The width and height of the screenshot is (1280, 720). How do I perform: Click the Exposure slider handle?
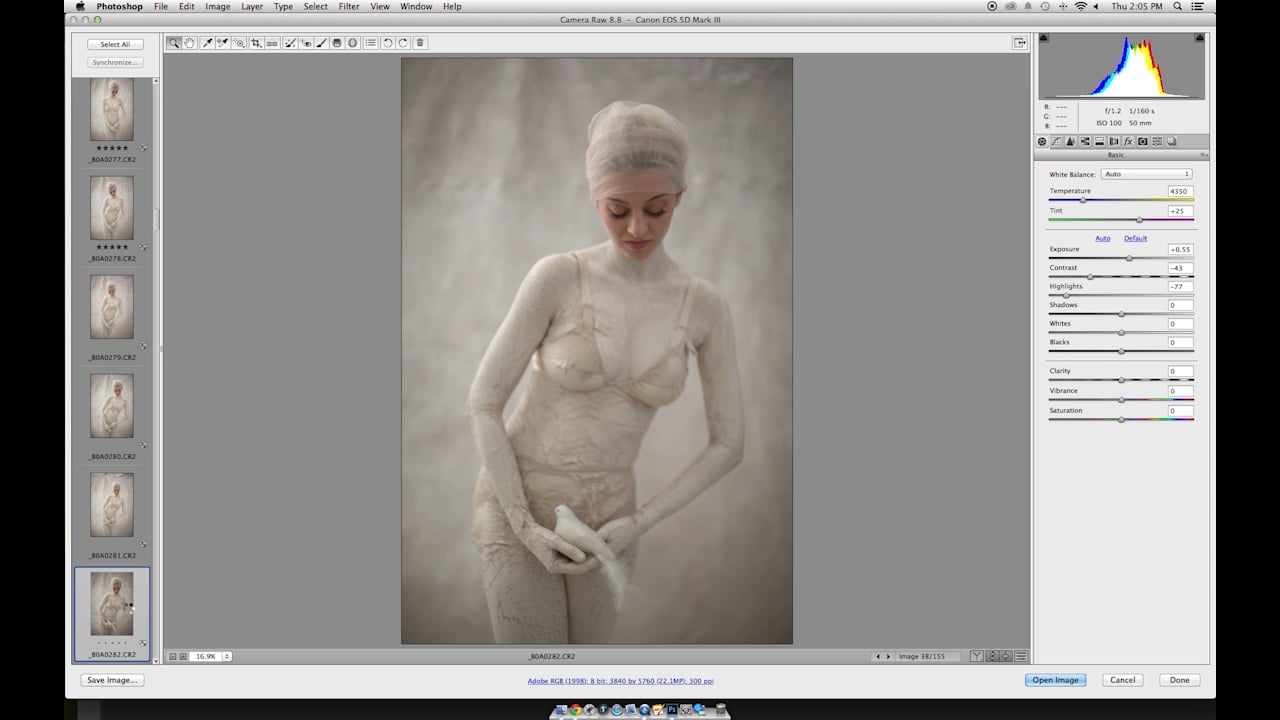[x=1129, y=258]
